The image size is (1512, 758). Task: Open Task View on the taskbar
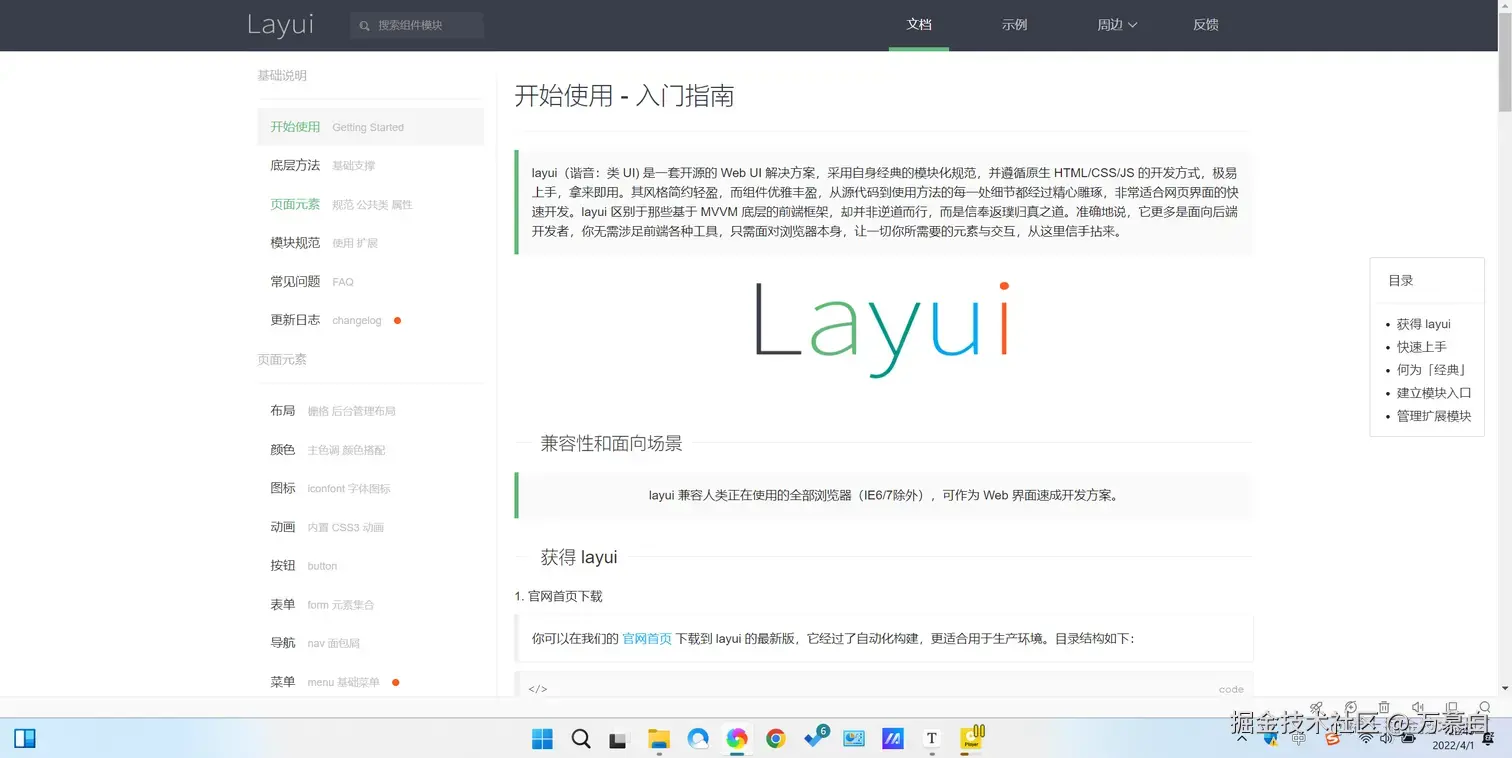(x=619, y=740)
